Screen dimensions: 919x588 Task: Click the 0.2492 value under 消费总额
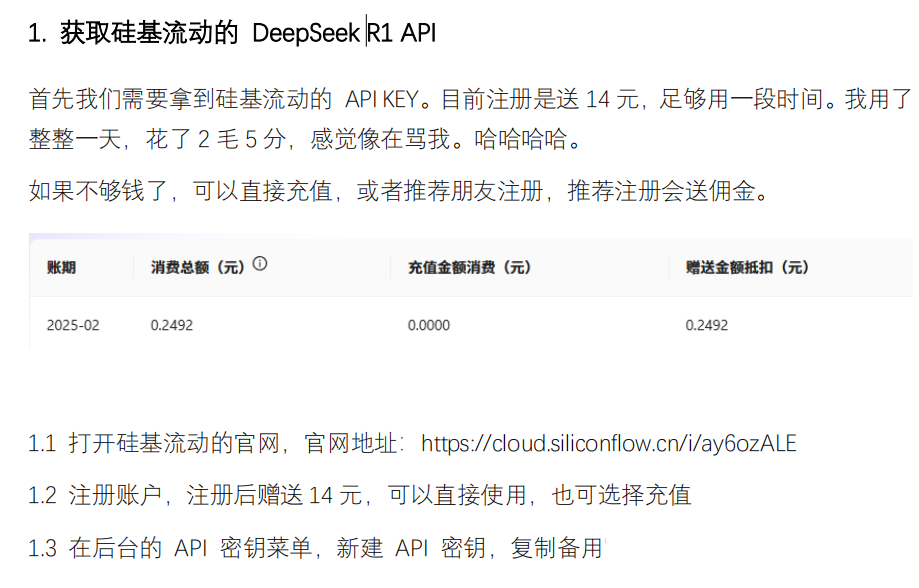(172, 325)
